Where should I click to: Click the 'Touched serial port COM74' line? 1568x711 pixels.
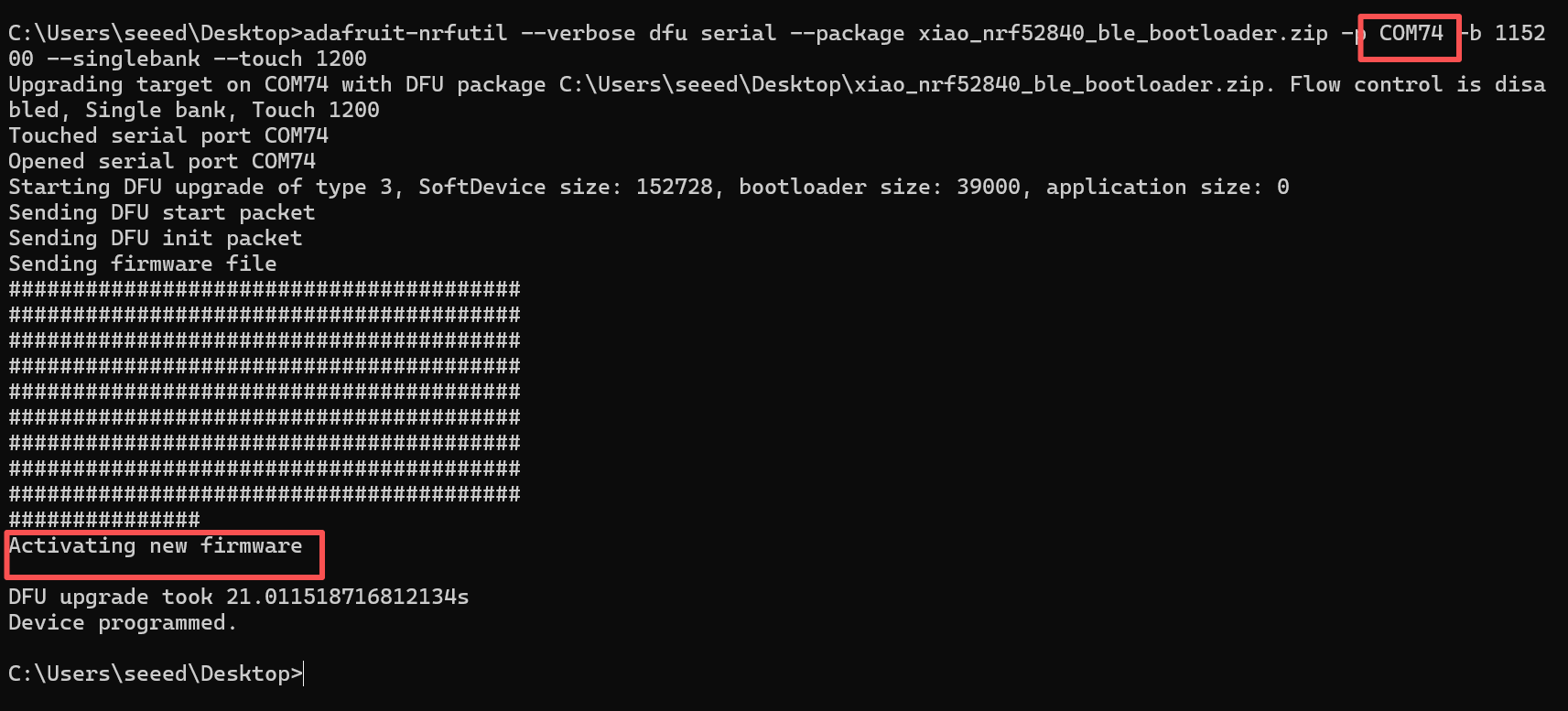coord(168,136)
